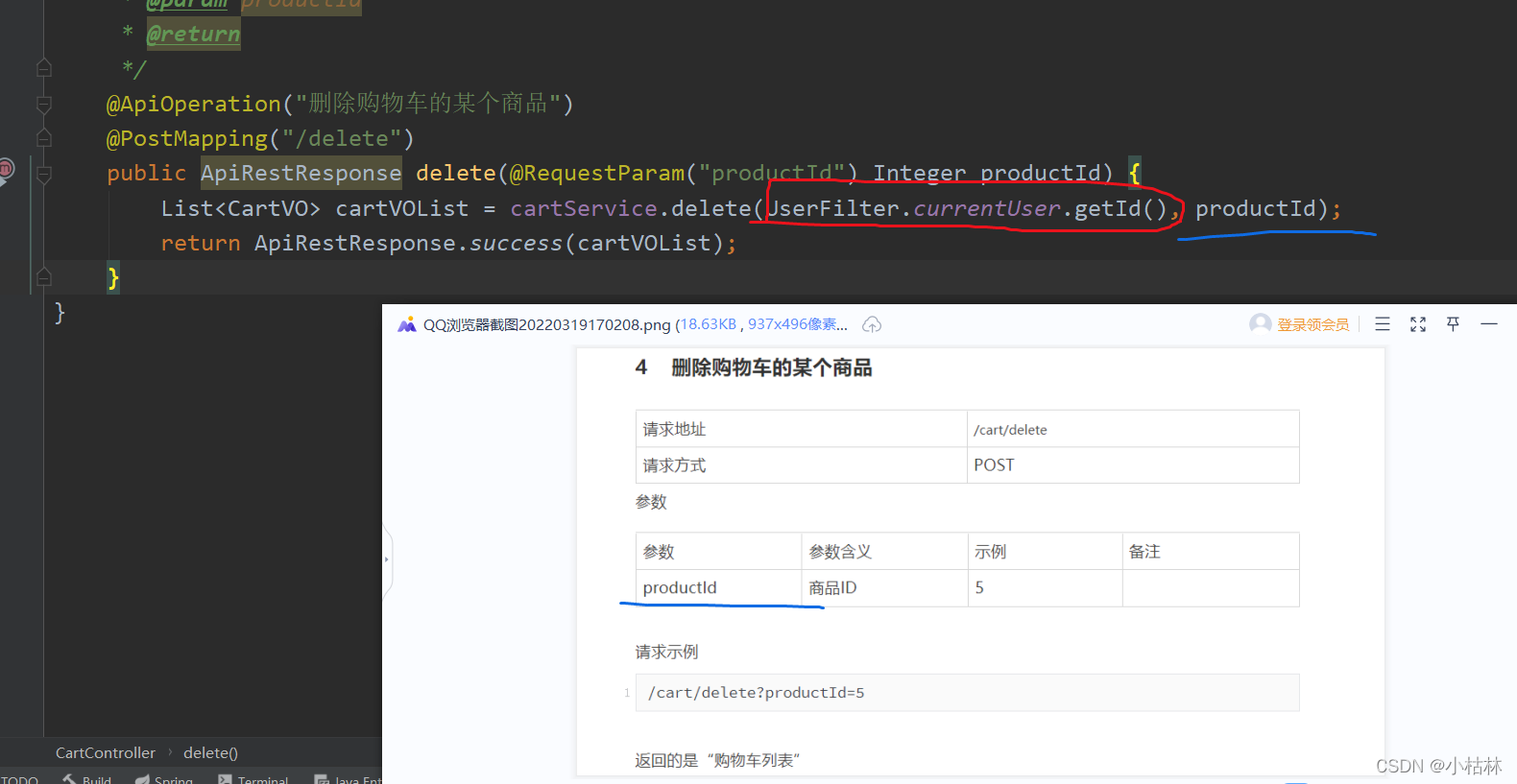
Task: Click the web endpoint gutter icon beside delete method
Action: (6, 171)
